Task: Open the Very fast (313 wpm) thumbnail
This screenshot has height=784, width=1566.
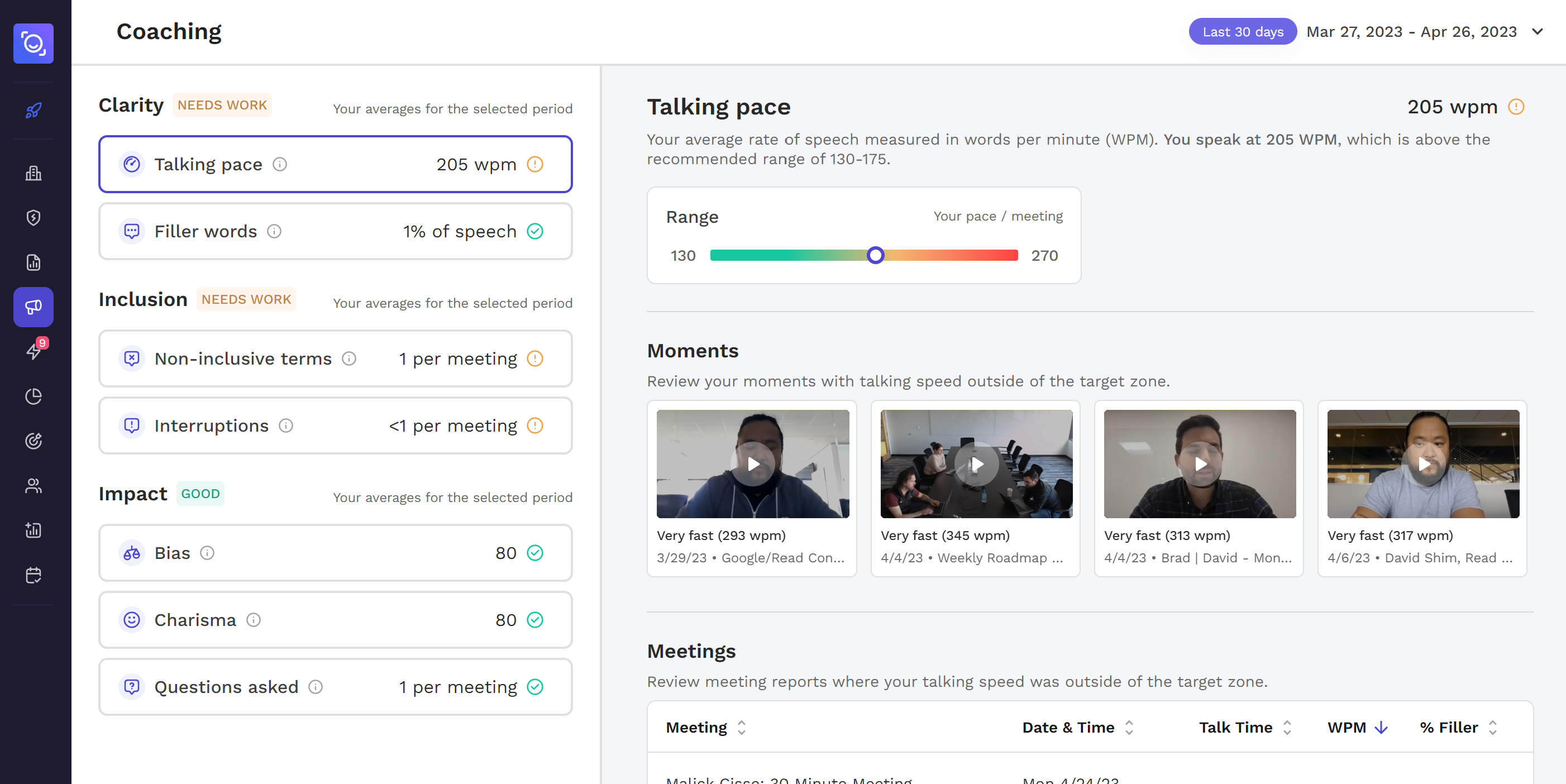Action: point(1200,463)
